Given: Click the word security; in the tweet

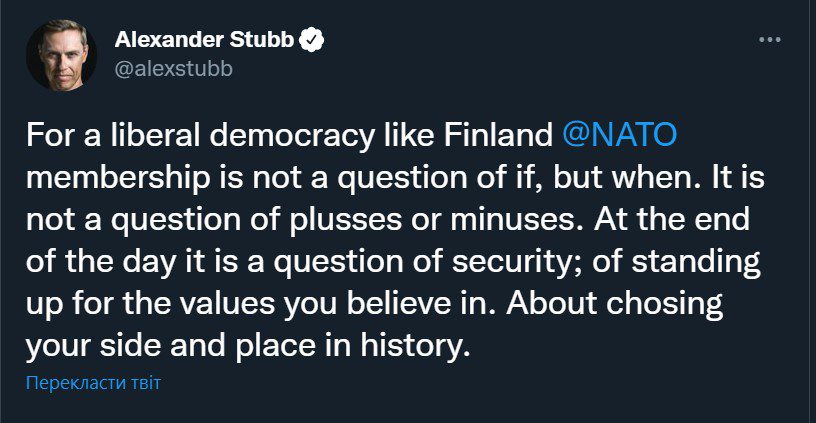Looking at the screenshot, I should tap(512, 262).
